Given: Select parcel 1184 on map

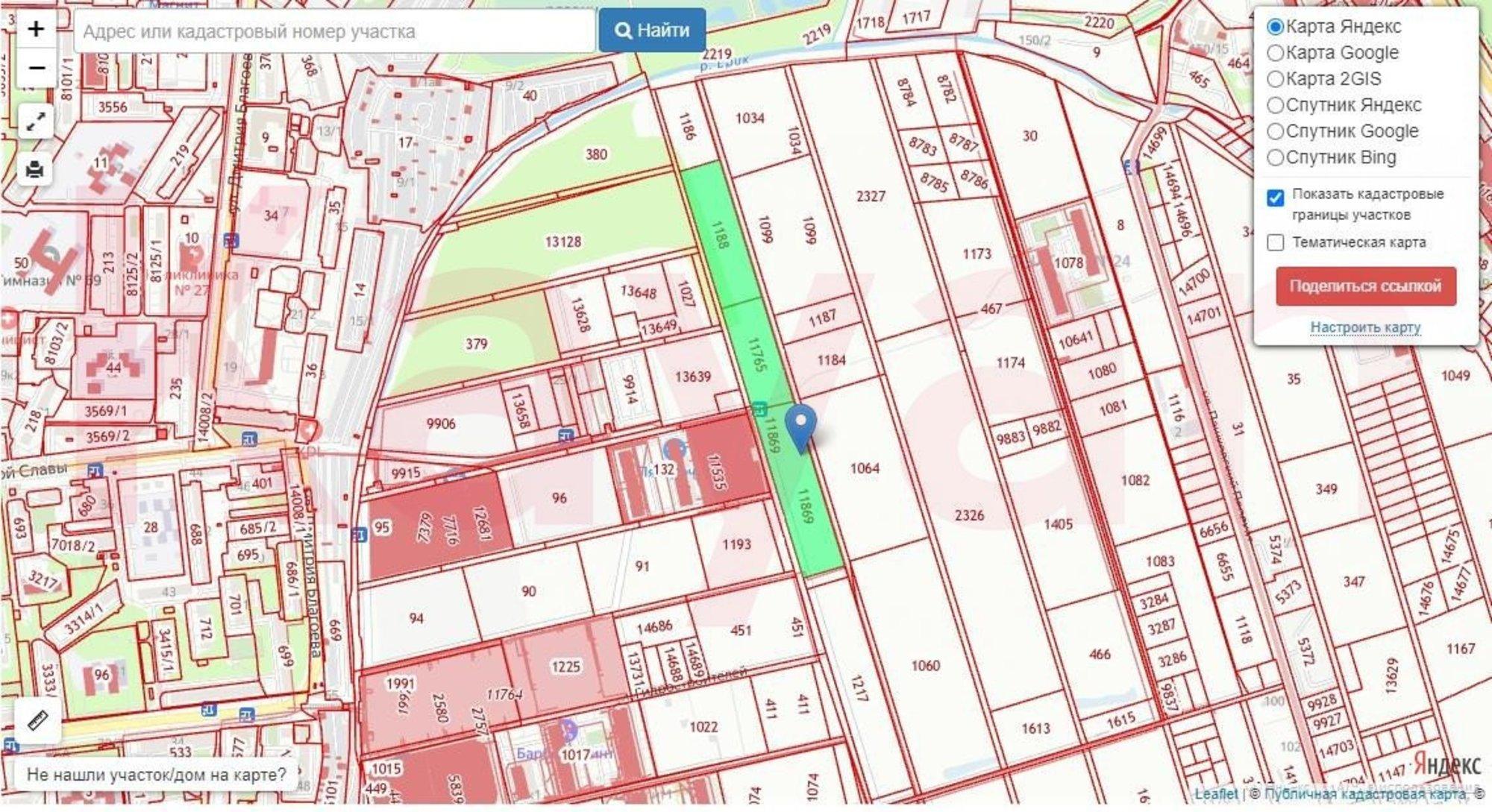Looking at the screenshot, I should [x=831, y=360].
